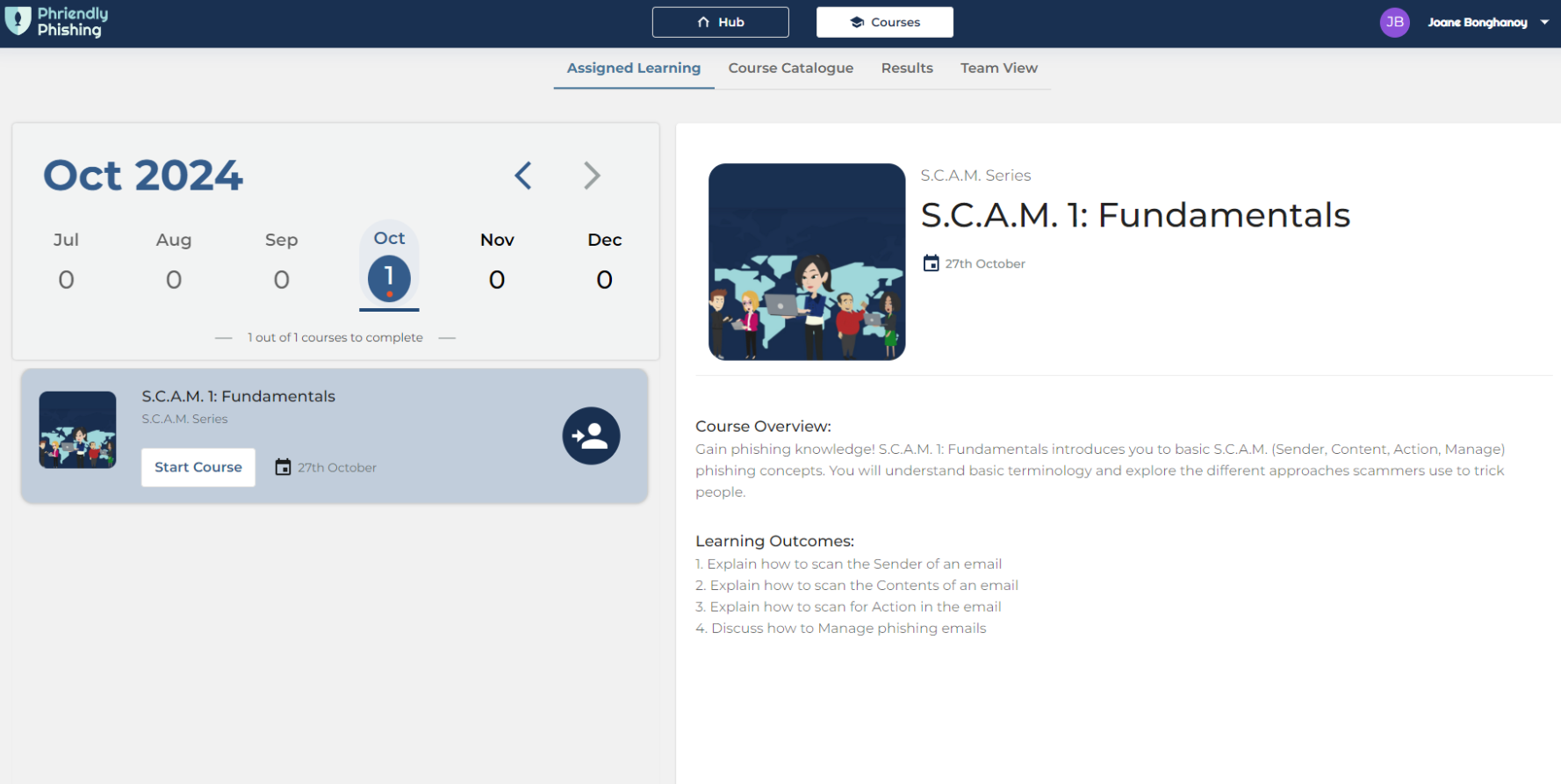Click the large S.C.A.M. 1 course image

[x=806, y=262]
